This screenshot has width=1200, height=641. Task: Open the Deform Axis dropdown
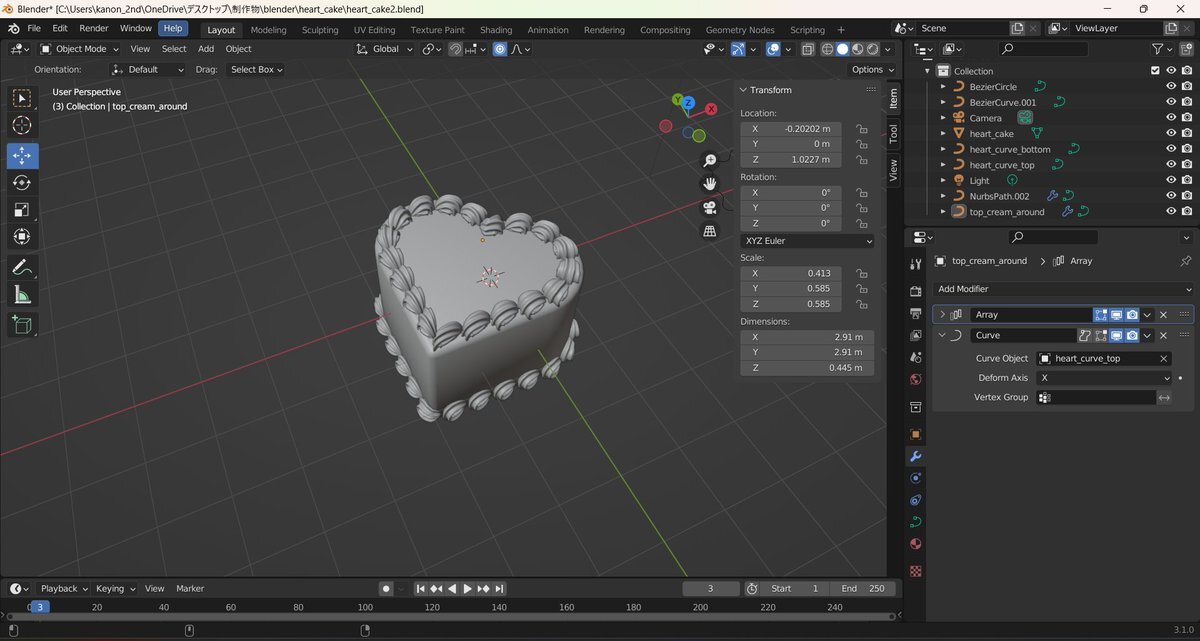[x=1103, y=378]
